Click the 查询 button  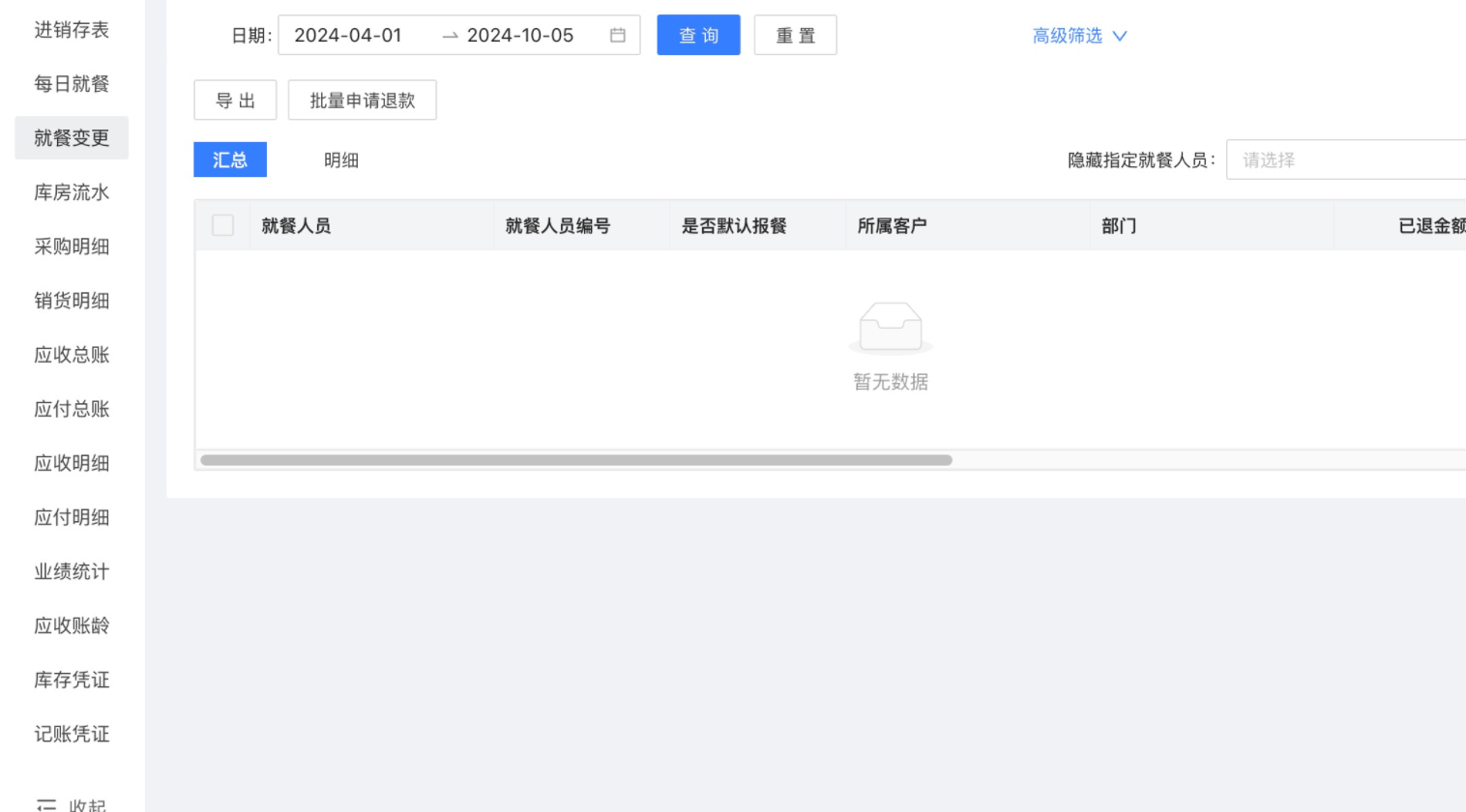(x=698, y=35)
